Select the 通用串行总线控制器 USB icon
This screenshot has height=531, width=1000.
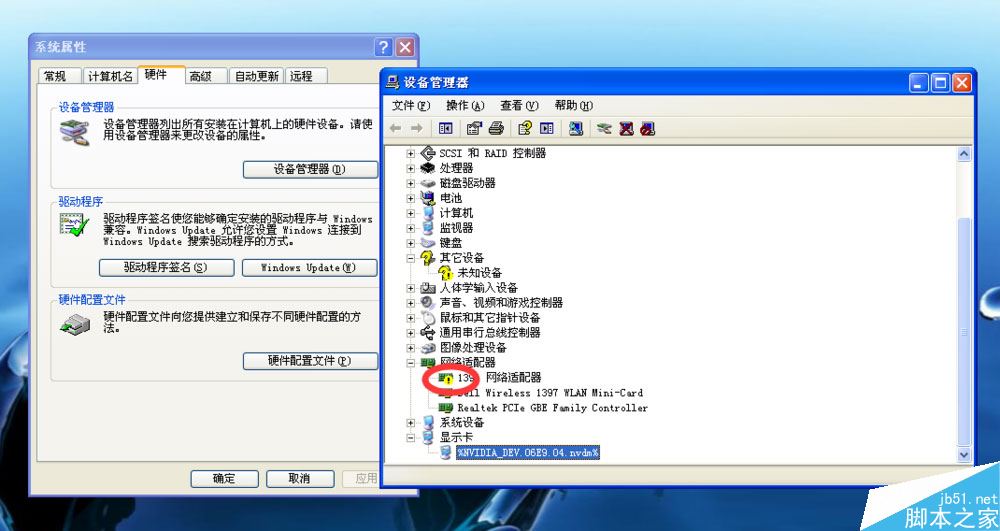click(x=428, y=332)
